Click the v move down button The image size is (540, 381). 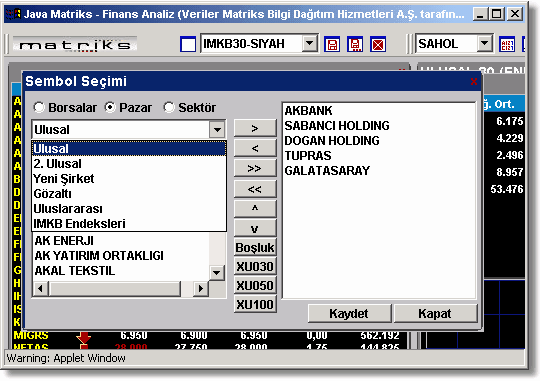(255, 228)
